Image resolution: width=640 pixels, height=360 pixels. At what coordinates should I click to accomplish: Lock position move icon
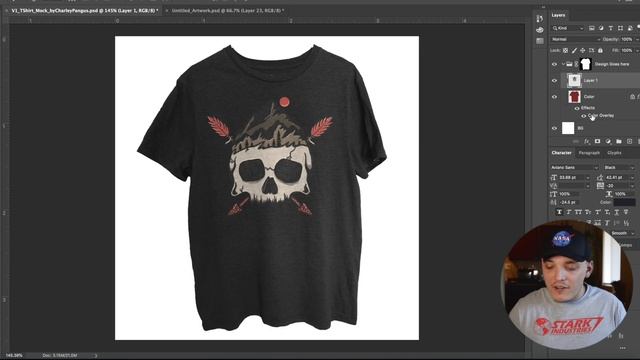tap(582, 51)
